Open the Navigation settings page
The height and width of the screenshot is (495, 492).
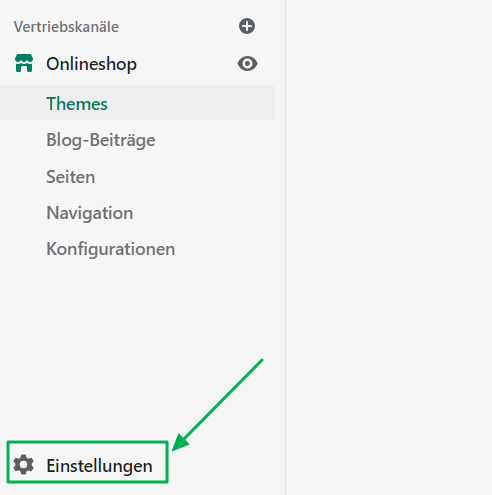[x=90, y=213]
